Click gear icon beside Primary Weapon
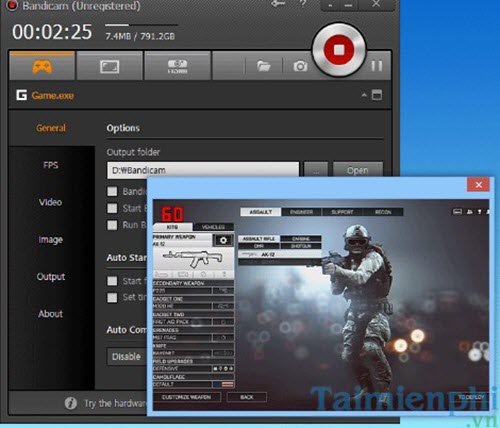 point(223,240)
